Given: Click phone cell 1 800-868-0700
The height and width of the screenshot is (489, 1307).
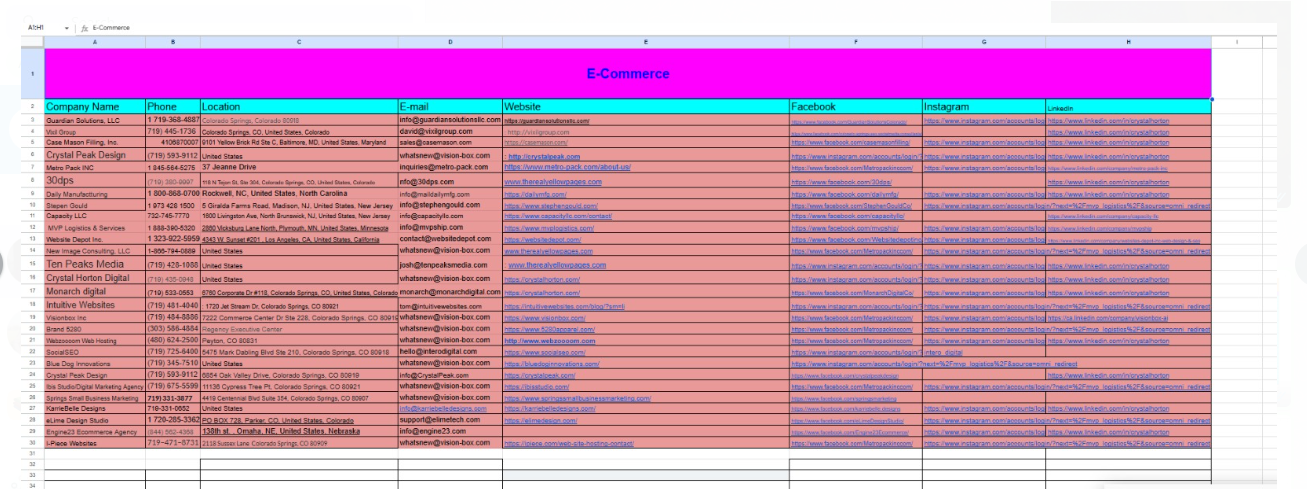Looking at the screenshot, I should click(173, 192).
